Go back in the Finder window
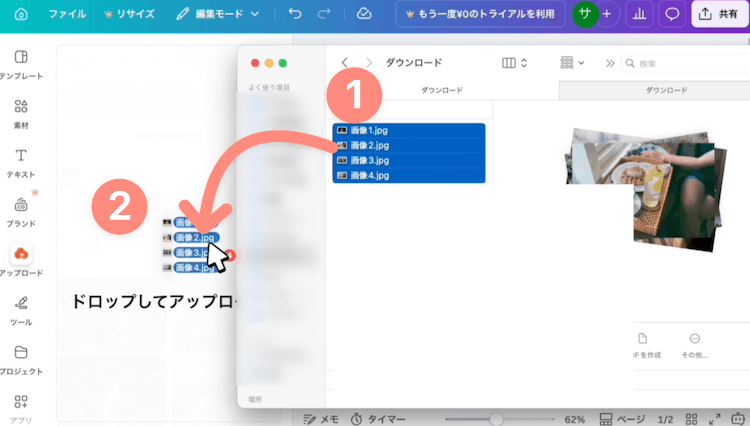The width and height of the screenshot is (750, 426). point(344,63)
